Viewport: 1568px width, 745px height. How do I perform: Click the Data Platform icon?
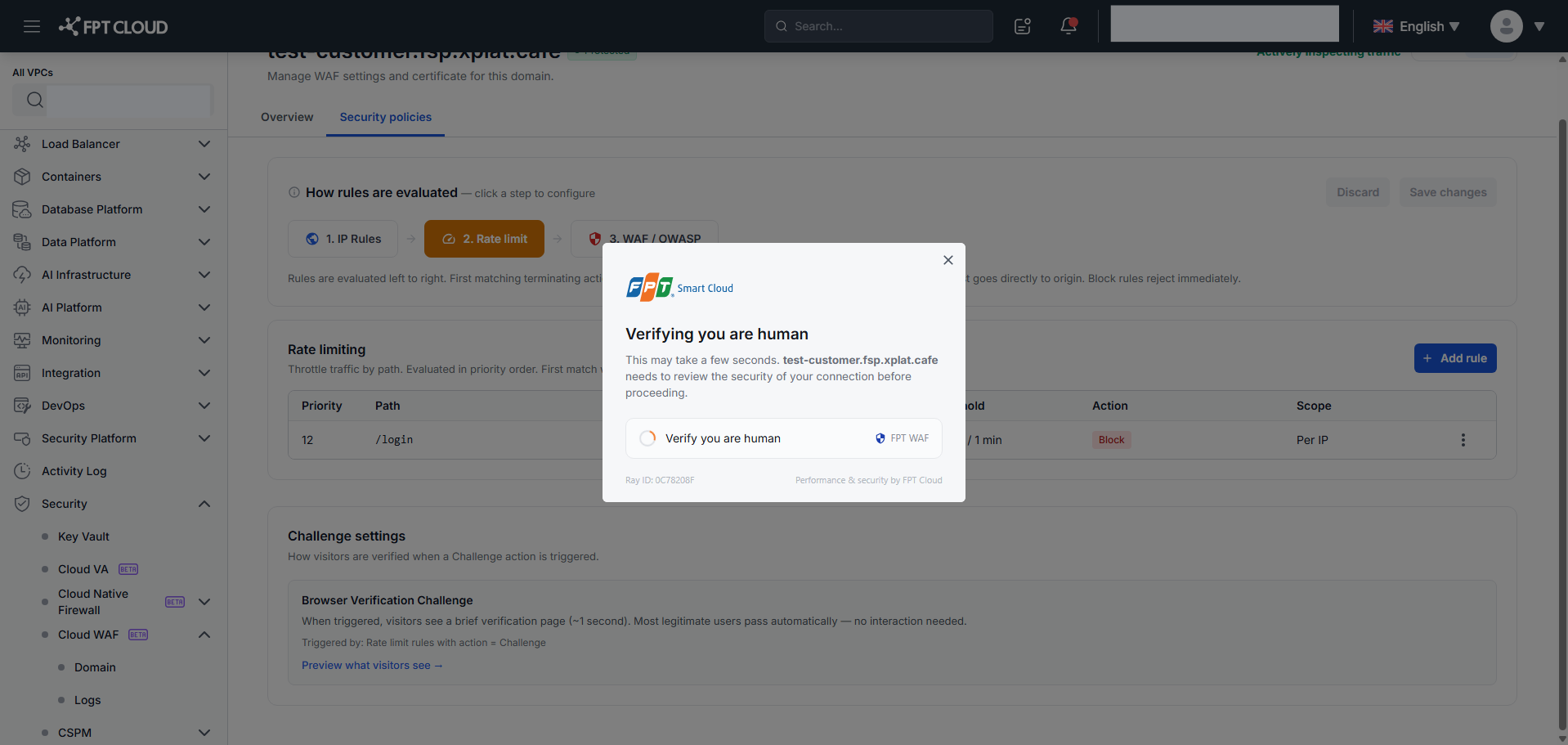[x=22, y=242]
